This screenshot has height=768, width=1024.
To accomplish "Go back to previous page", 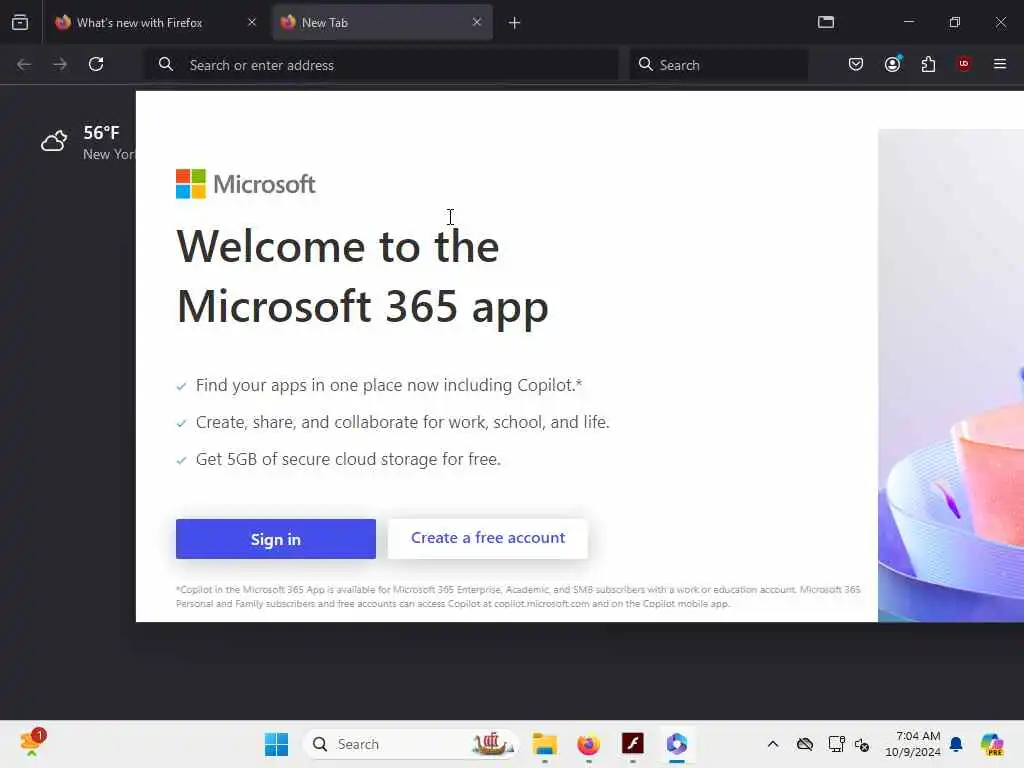I will 24,64.
